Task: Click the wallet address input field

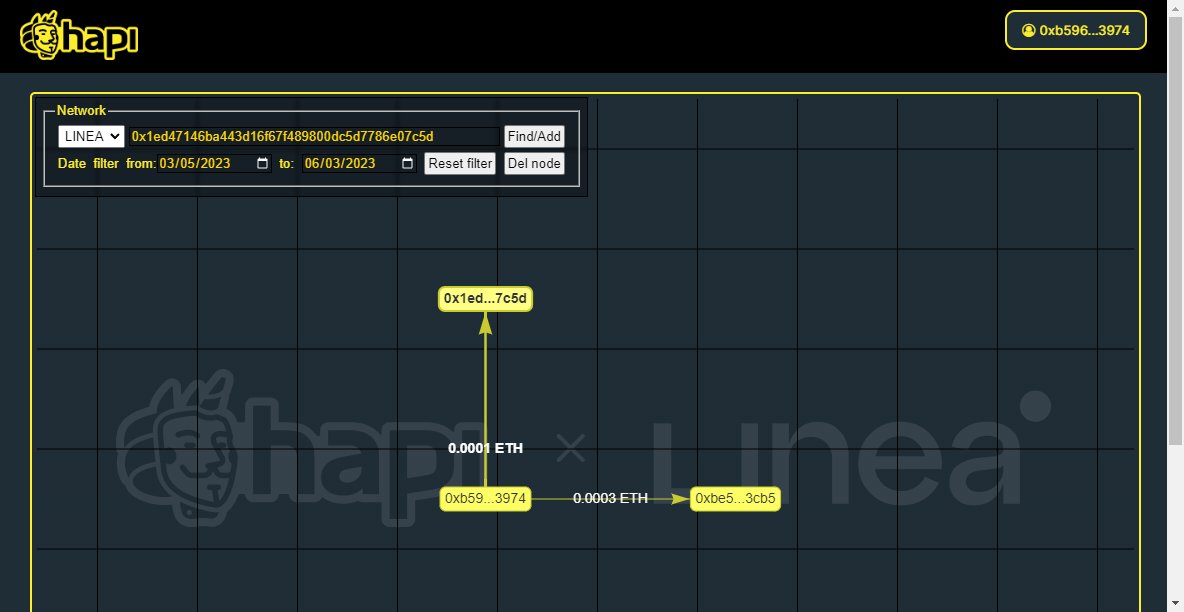Action: [314, 136]
